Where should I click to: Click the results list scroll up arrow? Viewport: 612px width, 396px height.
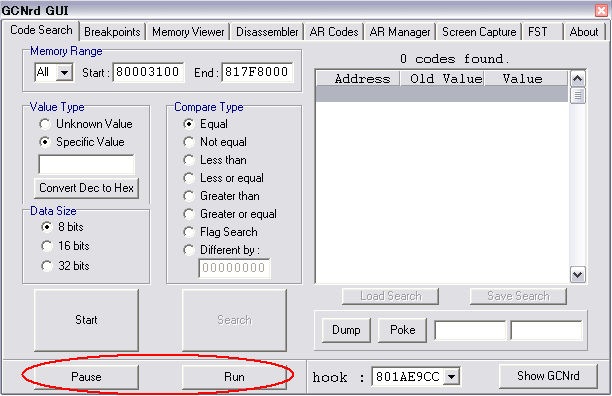tap(578, 79)
